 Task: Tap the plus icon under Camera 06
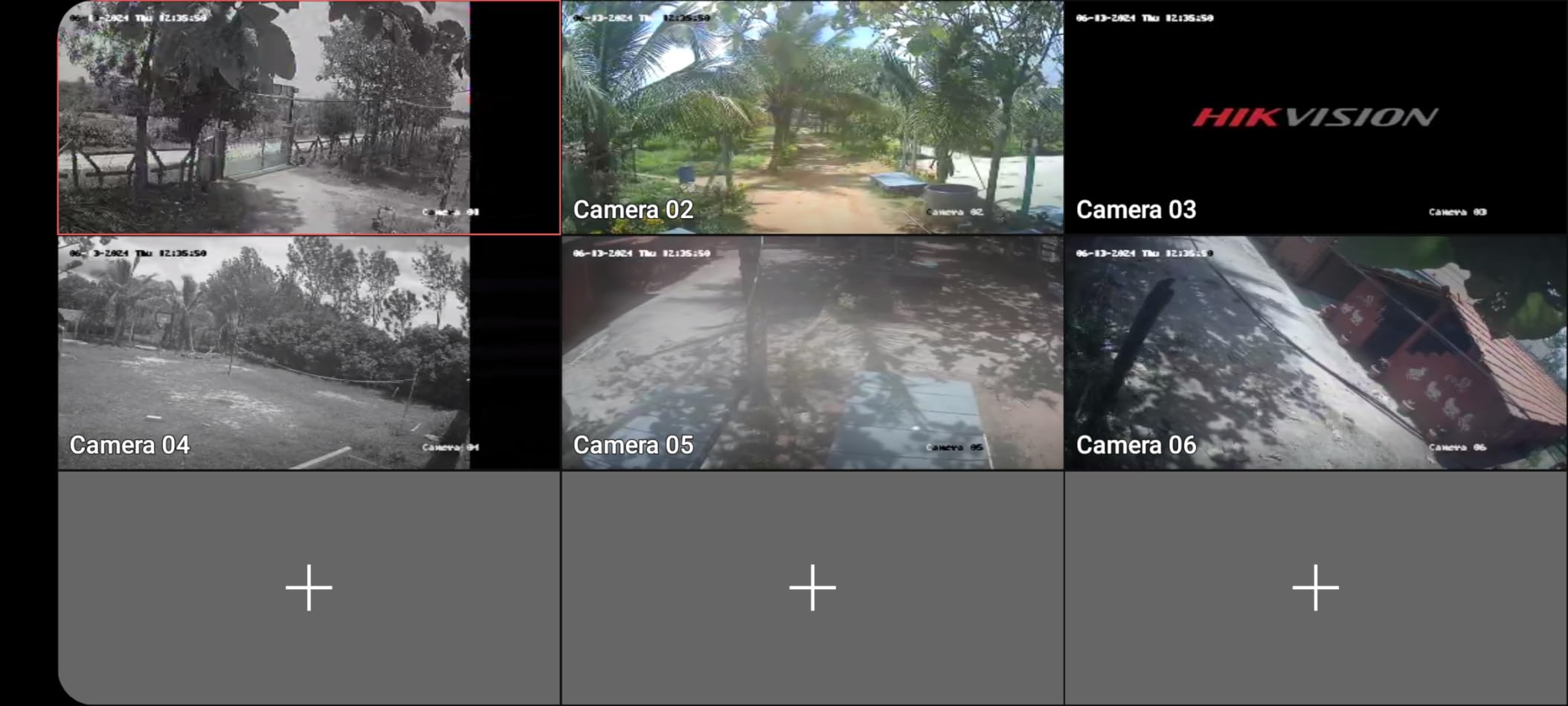click(1315, 587)
